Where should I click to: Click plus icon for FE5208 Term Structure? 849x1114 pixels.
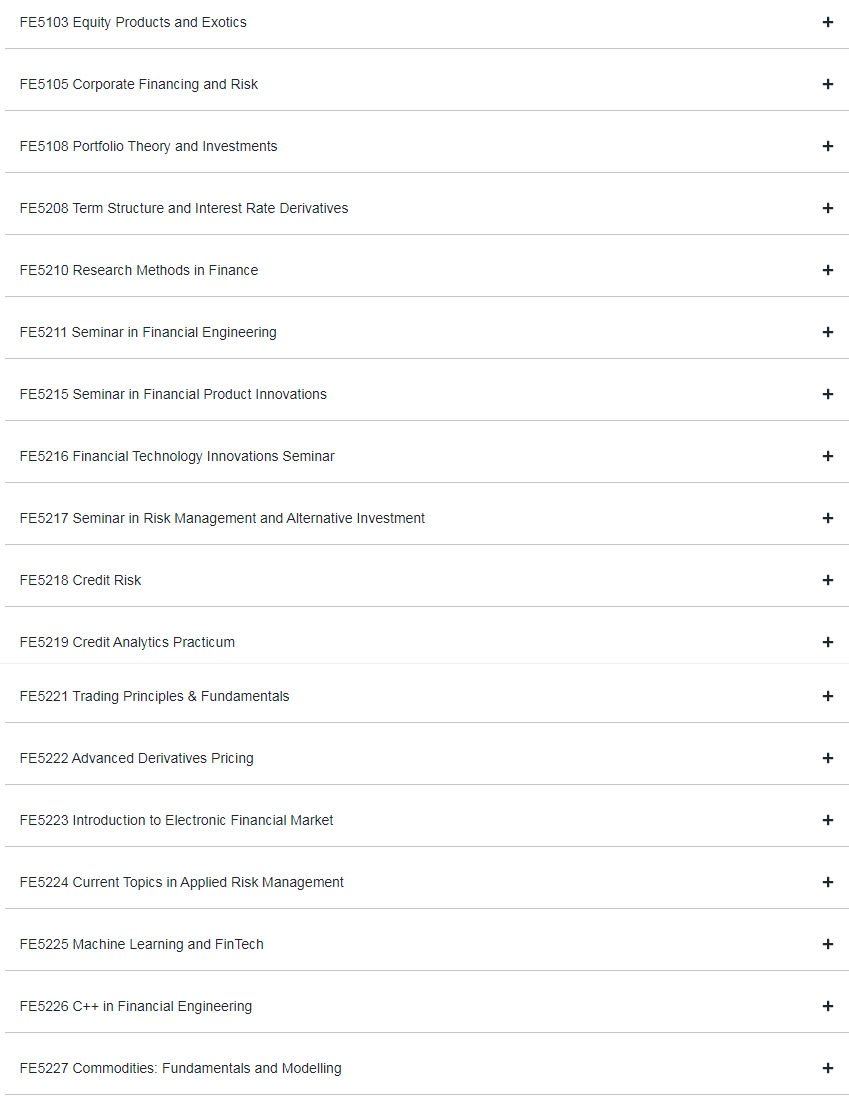point(827,208)
